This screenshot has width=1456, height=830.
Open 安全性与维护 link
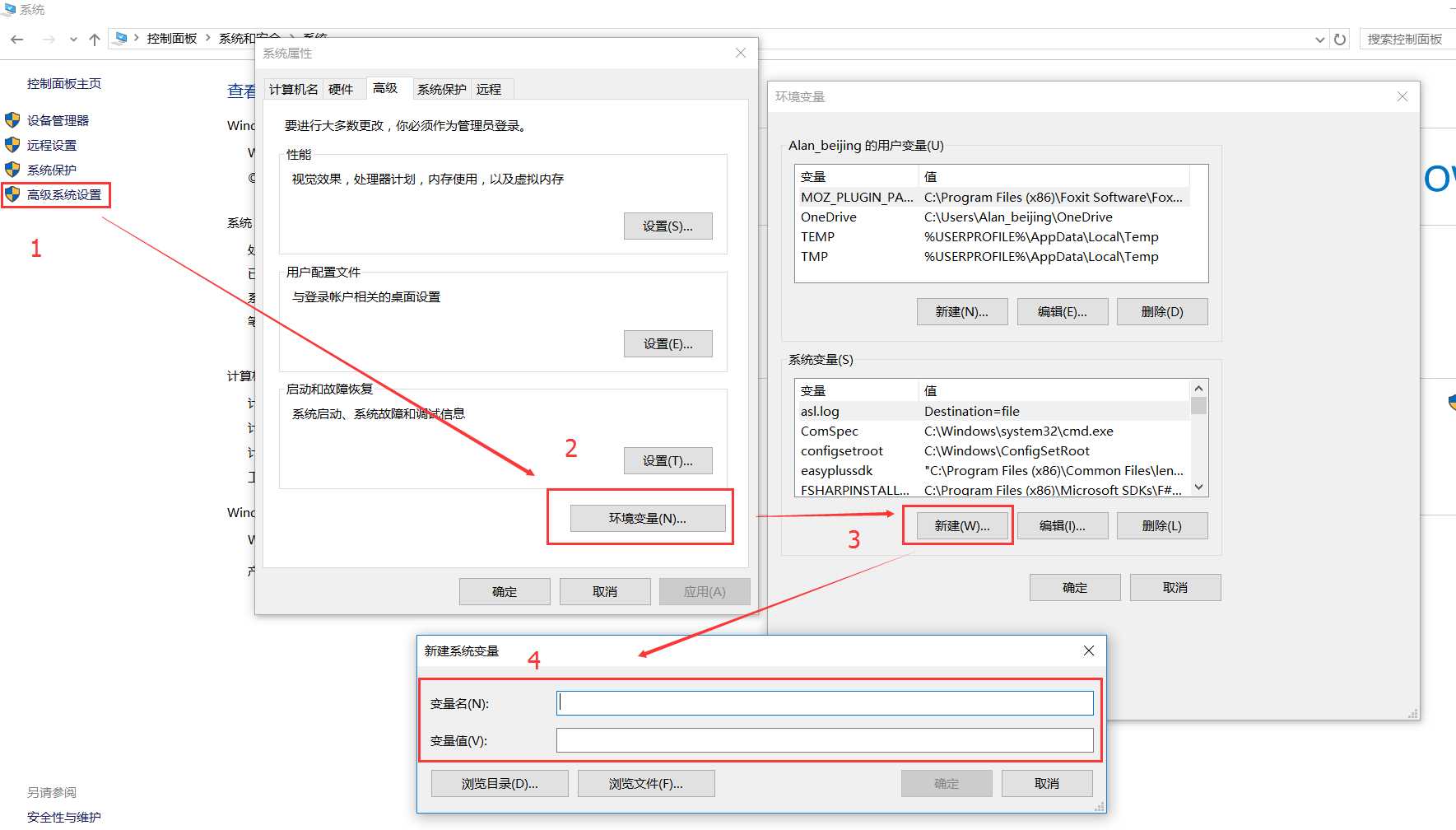[64, 817]
